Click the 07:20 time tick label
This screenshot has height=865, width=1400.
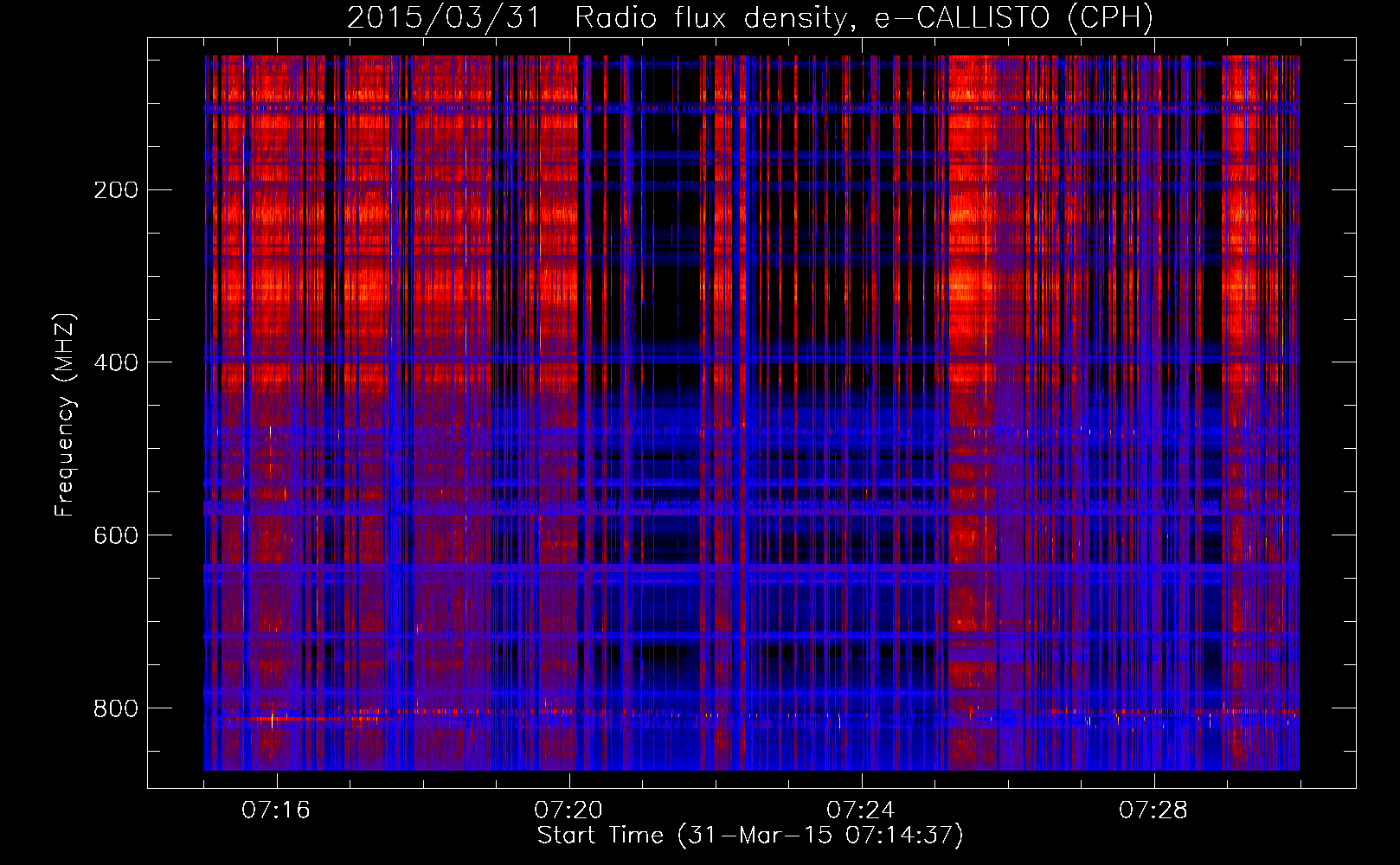point(568,811)
